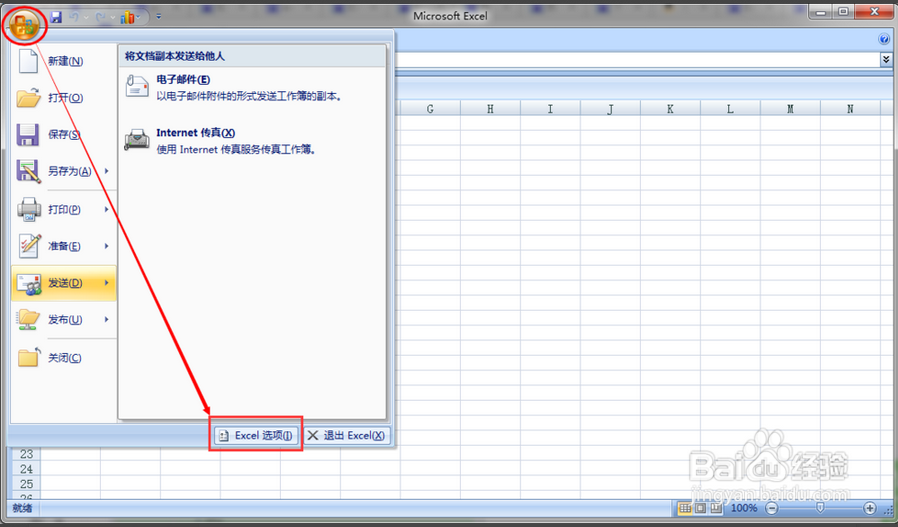Viewport: 898px width, 527px height.
Task: Click the header 将文档副本发送给他人
Action: pos(175,56)
